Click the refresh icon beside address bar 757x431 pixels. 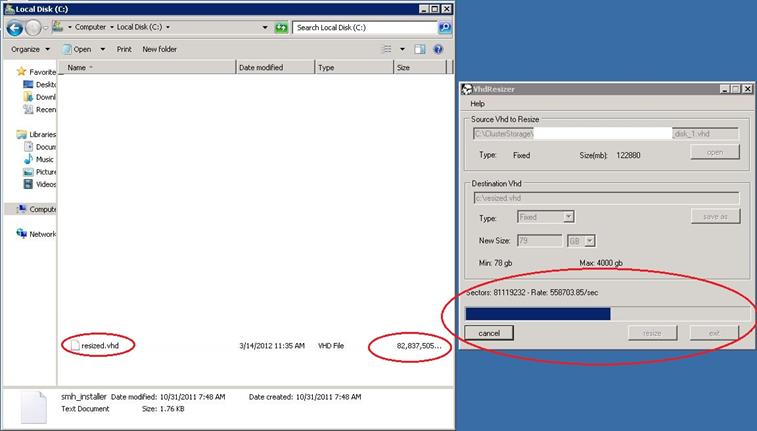click(279, 27)
